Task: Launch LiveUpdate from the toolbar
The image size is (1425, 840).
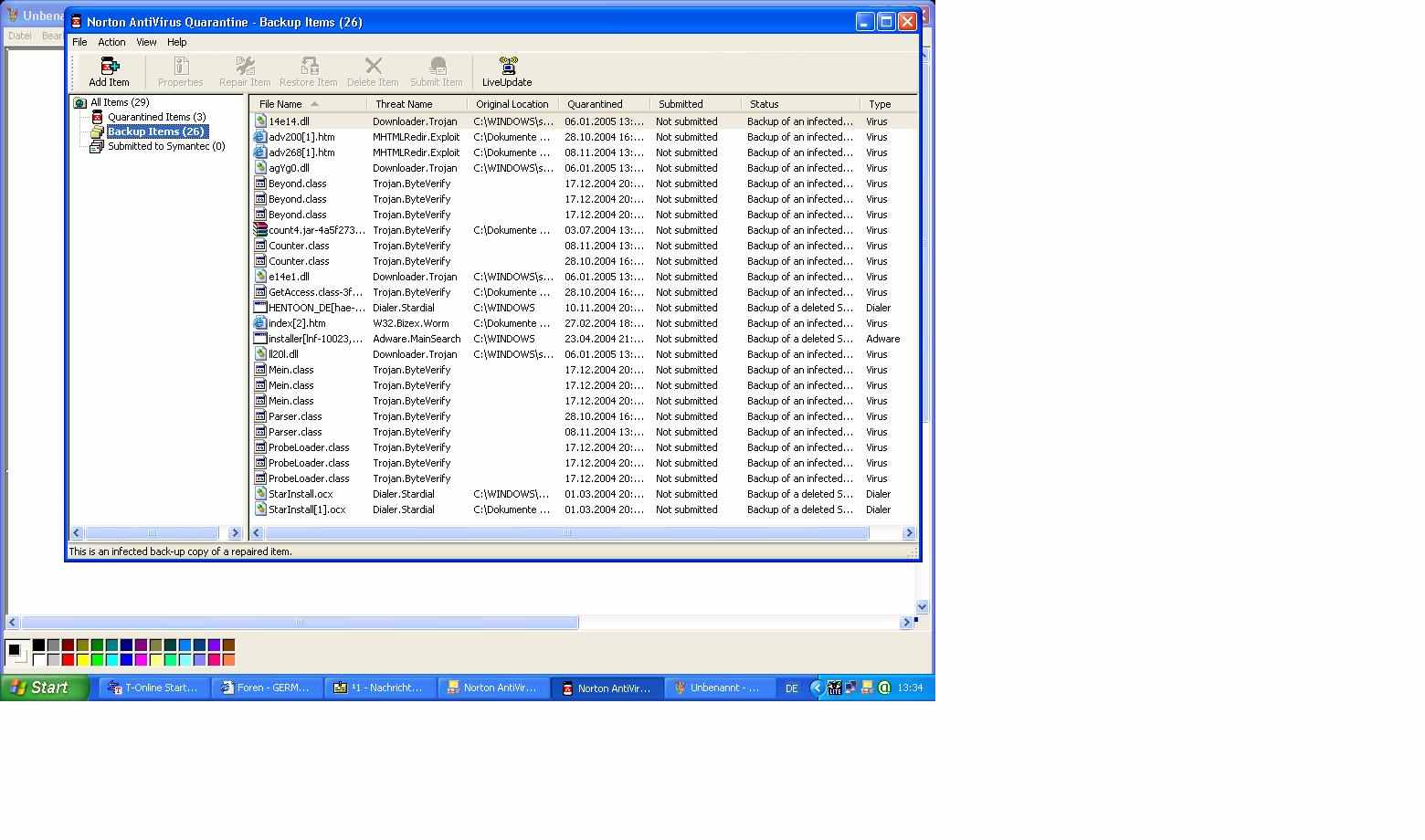Action: [x=507, y=71]
